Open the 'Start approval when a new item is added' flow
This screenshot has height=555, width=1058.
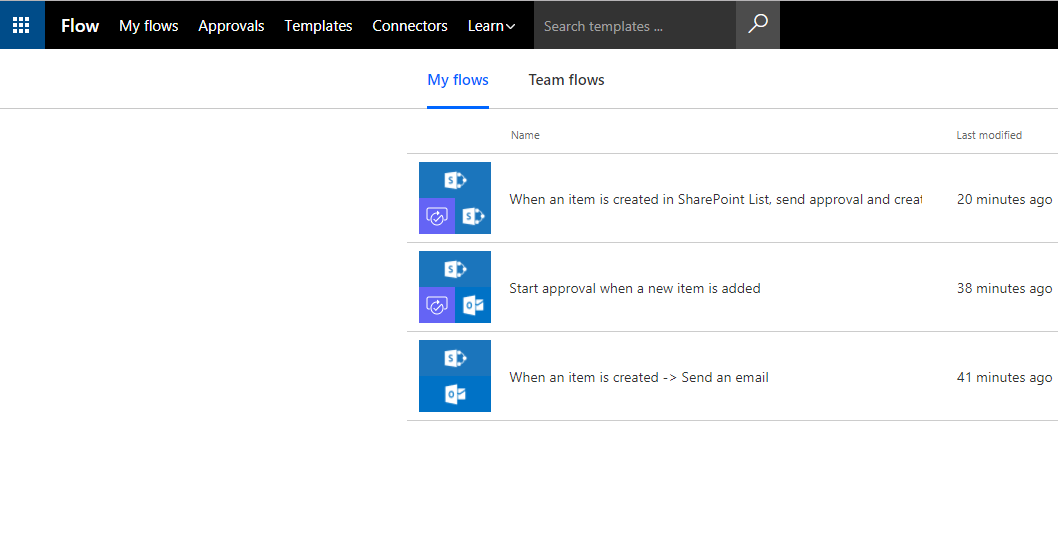(635, 288)
